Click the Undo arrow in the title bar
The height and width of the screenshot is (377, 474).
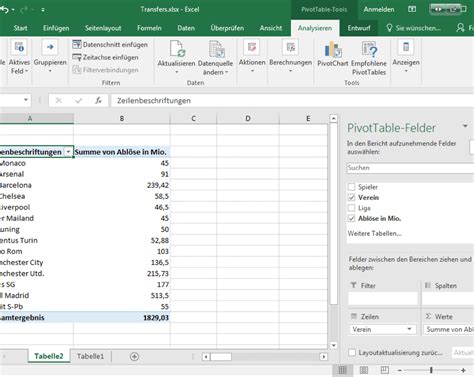[x=4, y=10]
